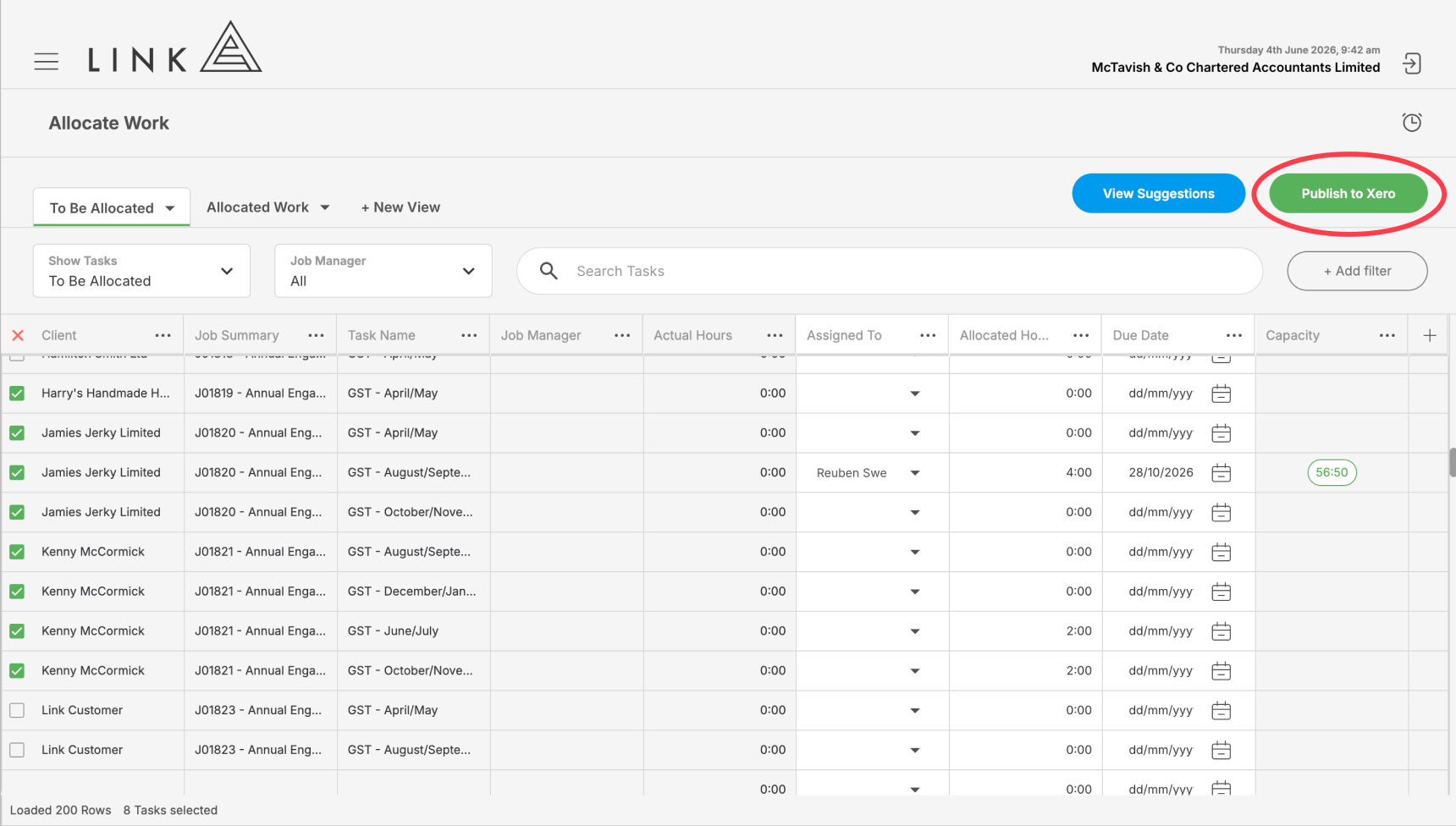The height and width of the screenshot is (826, 1456).
Task: Open calendar for Kenny McCormick August/September row
Action: [x=1221, y=552]
